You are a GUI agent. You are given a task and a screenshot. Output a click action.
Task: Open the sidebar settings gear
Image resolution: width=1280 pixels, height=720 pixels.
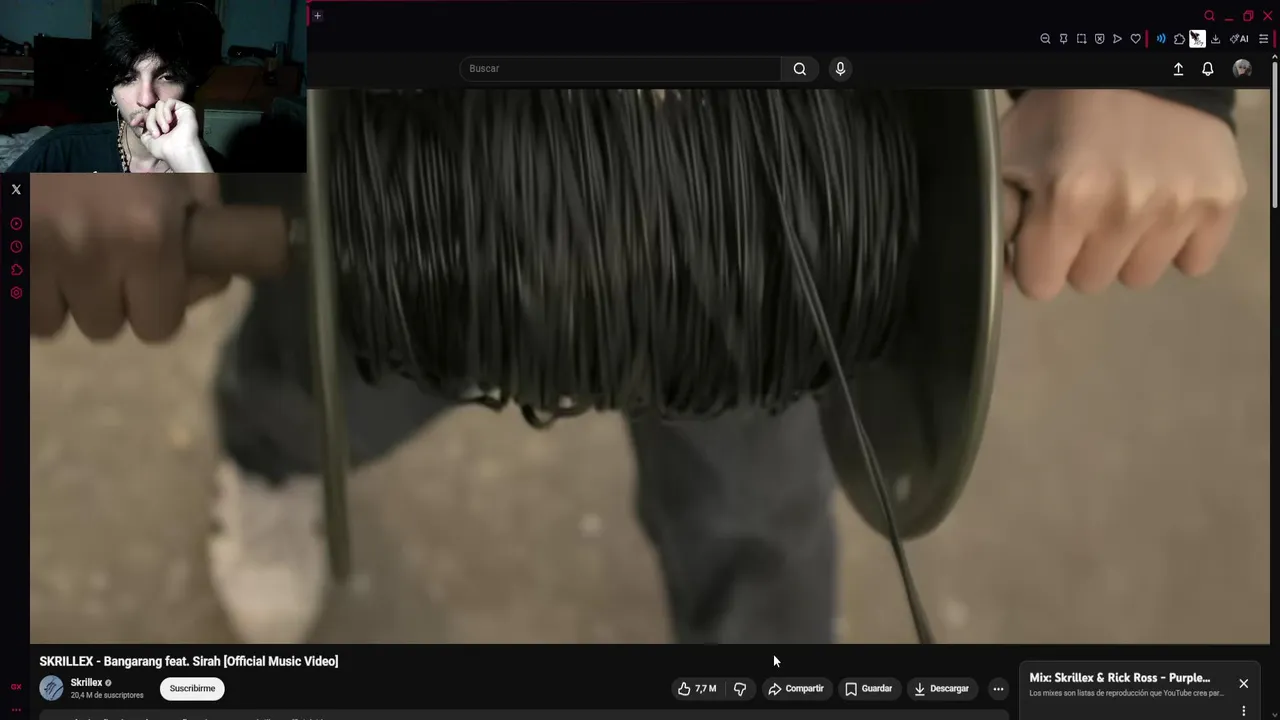click(x=16, y=293)
